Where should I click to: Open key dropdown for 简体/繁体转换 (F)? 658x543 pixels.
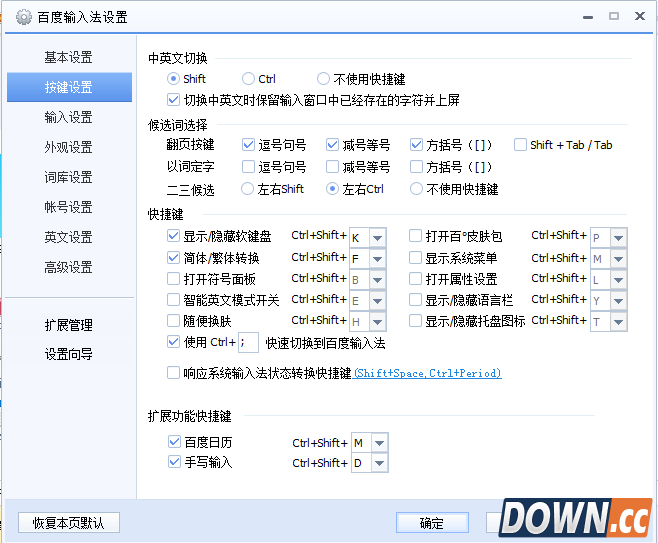(377, 259)
